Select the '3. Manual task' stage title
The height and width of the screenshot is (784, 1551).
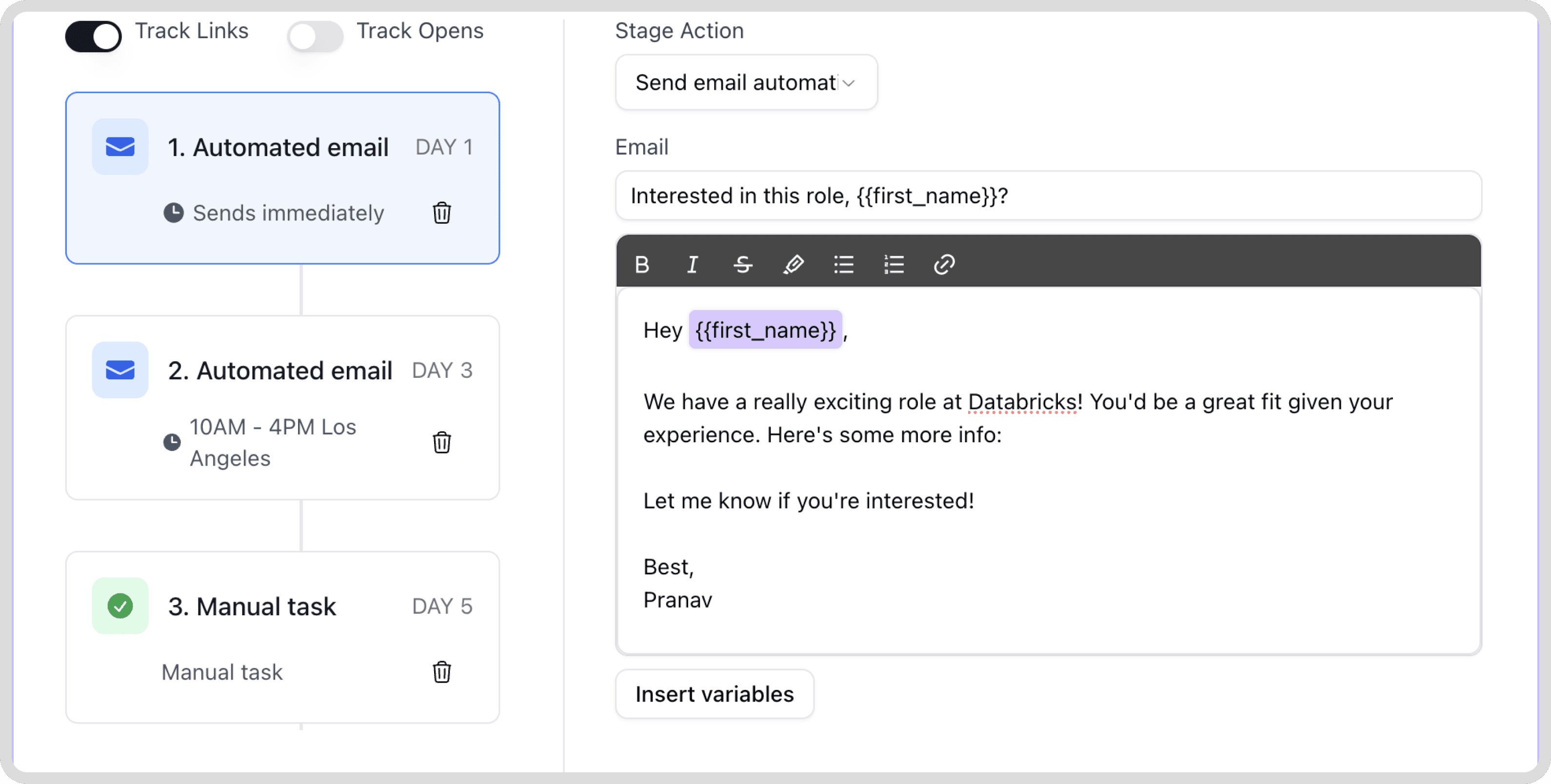point(252,607)
